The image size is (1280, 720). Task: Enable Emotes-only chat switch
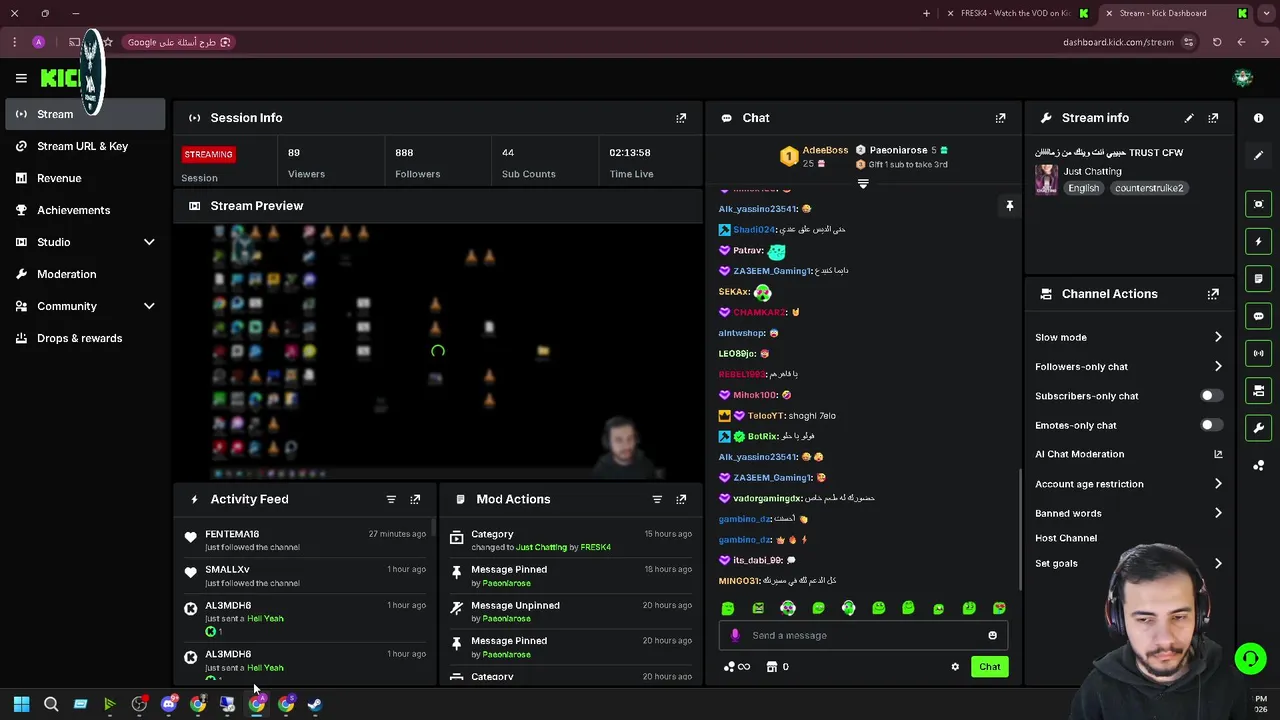coord(1211,425)
